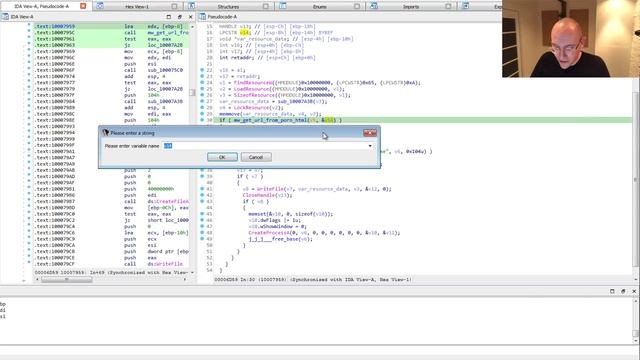Close the 'Please enter a string' dialog
The image size is (640, 360).
pos(370,133)
